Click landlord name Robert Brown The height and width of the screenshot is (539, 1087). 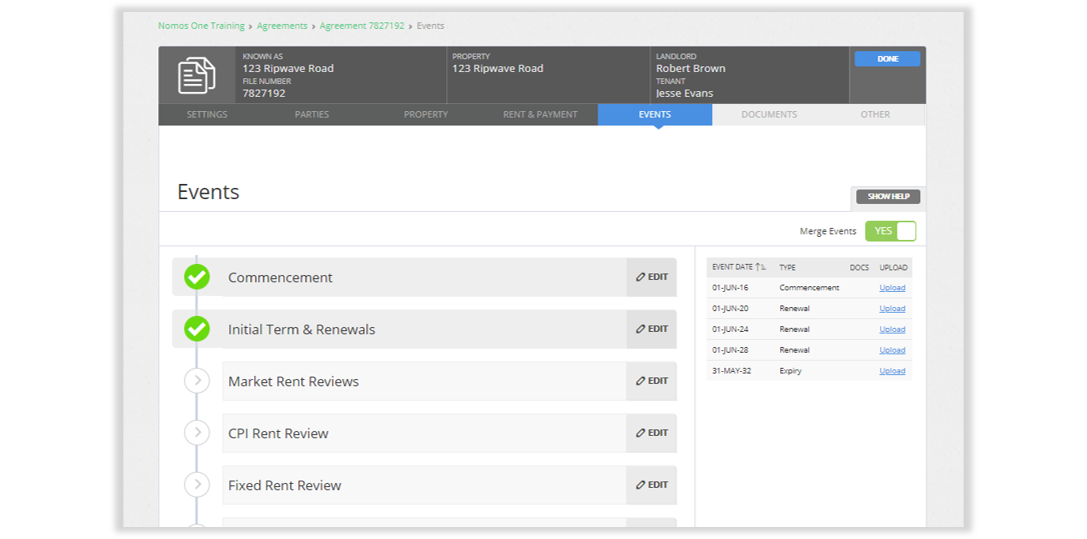(x=690, y=69)
